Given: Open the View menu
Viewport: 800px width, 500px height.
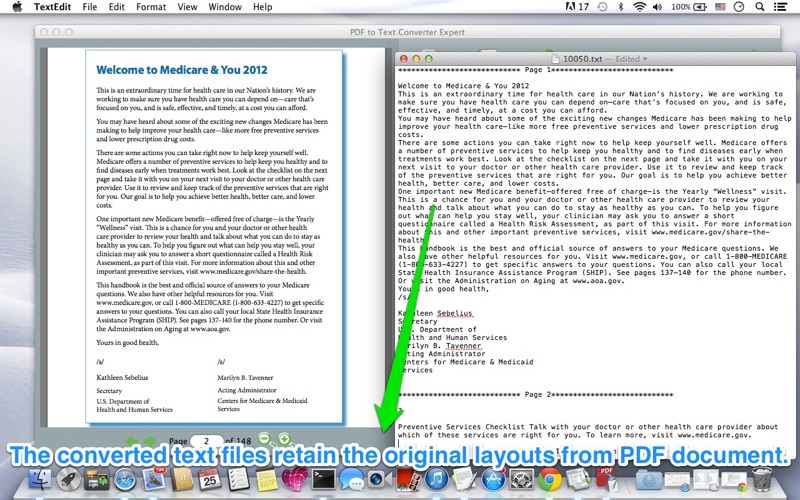Looking at the screenshot, I should (187, 7).
